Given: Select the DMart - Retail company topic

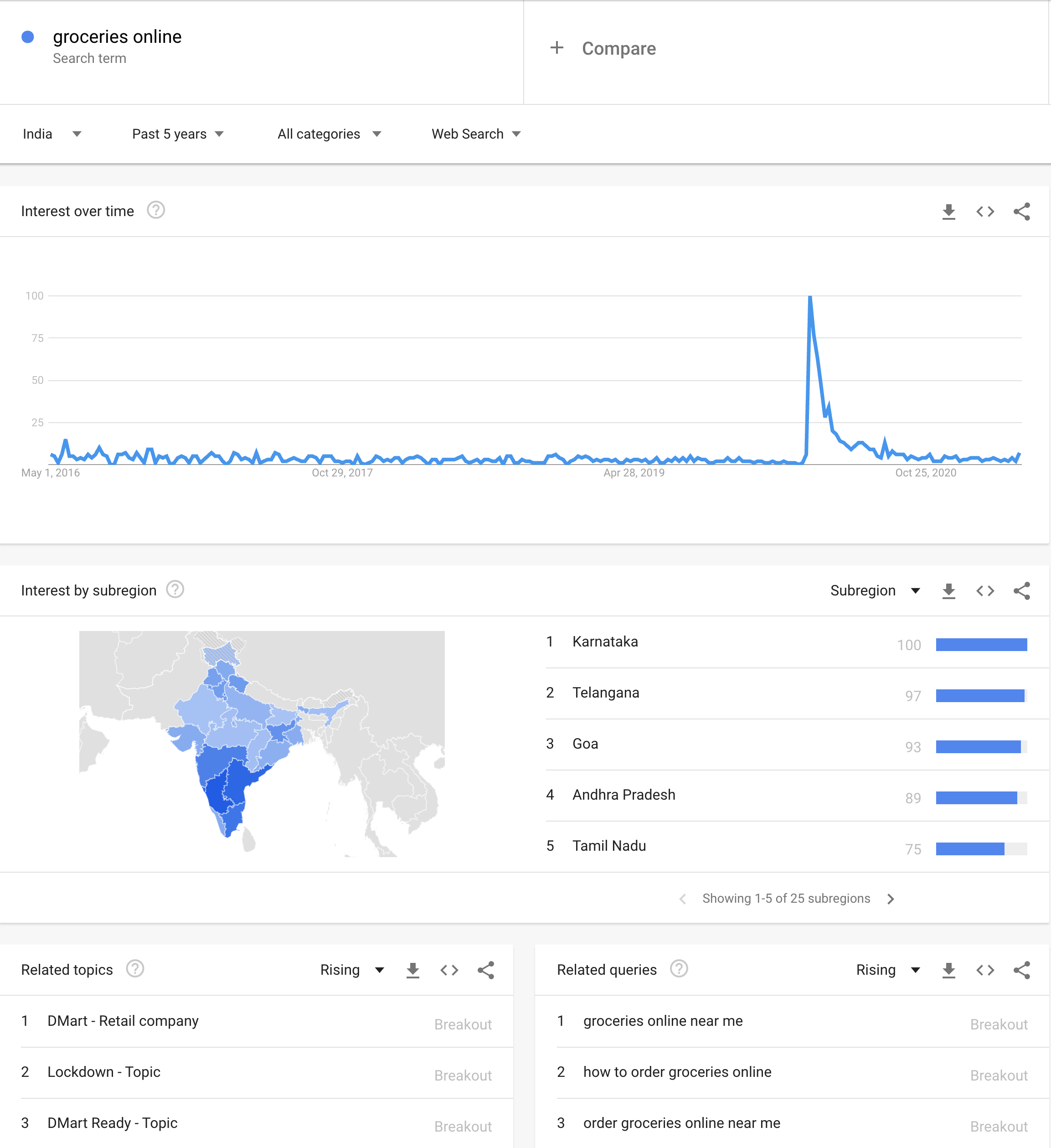Looking at the screenshot, I should [x=123, y=1021].
